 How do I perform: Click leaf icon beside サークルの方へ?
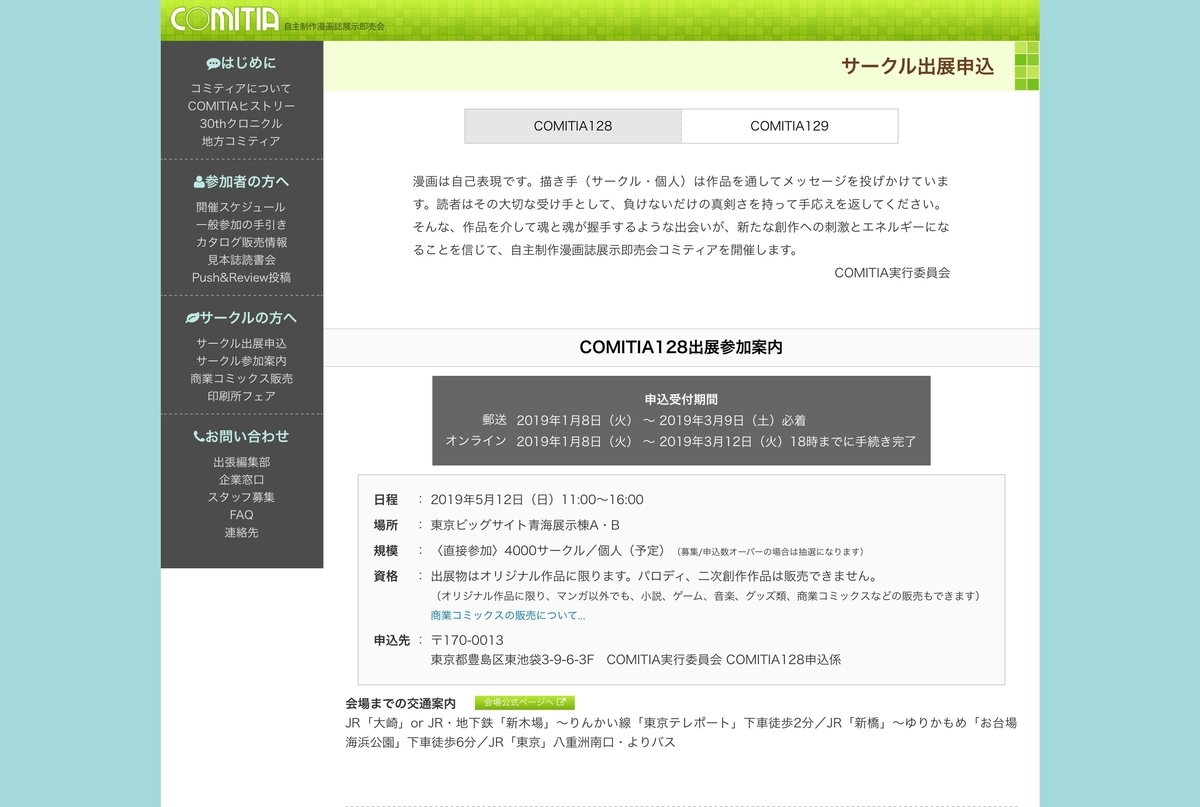(192, 318)
